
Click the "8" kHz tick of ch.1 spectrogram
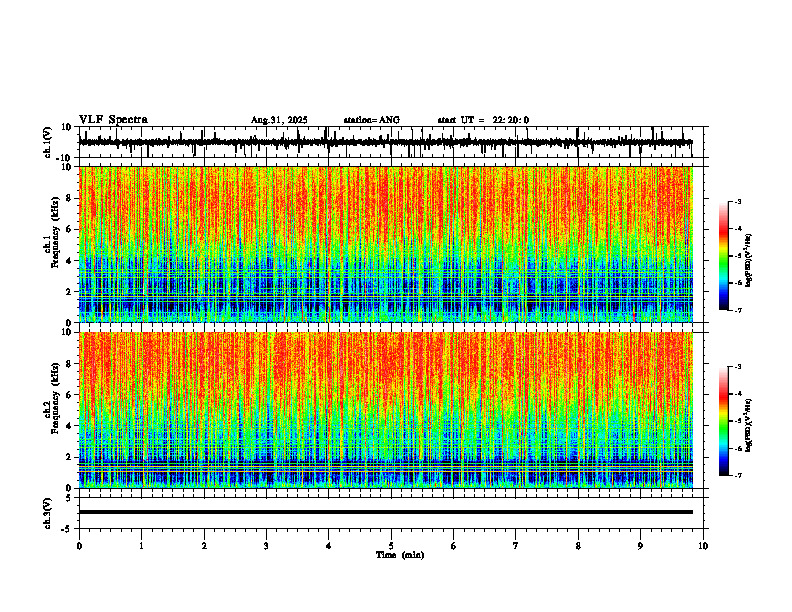[70, 198]
